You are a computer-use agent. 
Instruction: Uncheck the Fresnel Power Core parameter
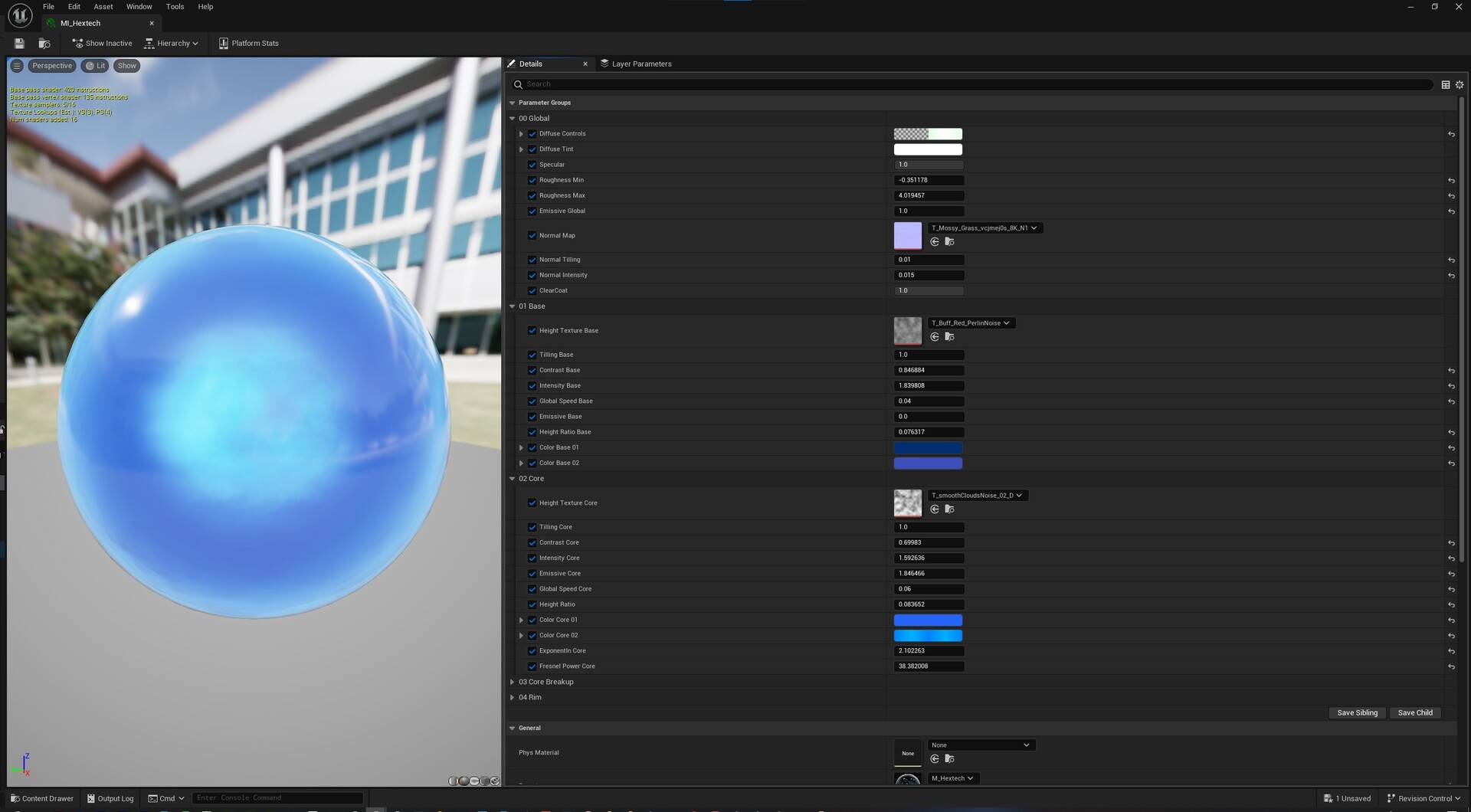pos(532,666)
